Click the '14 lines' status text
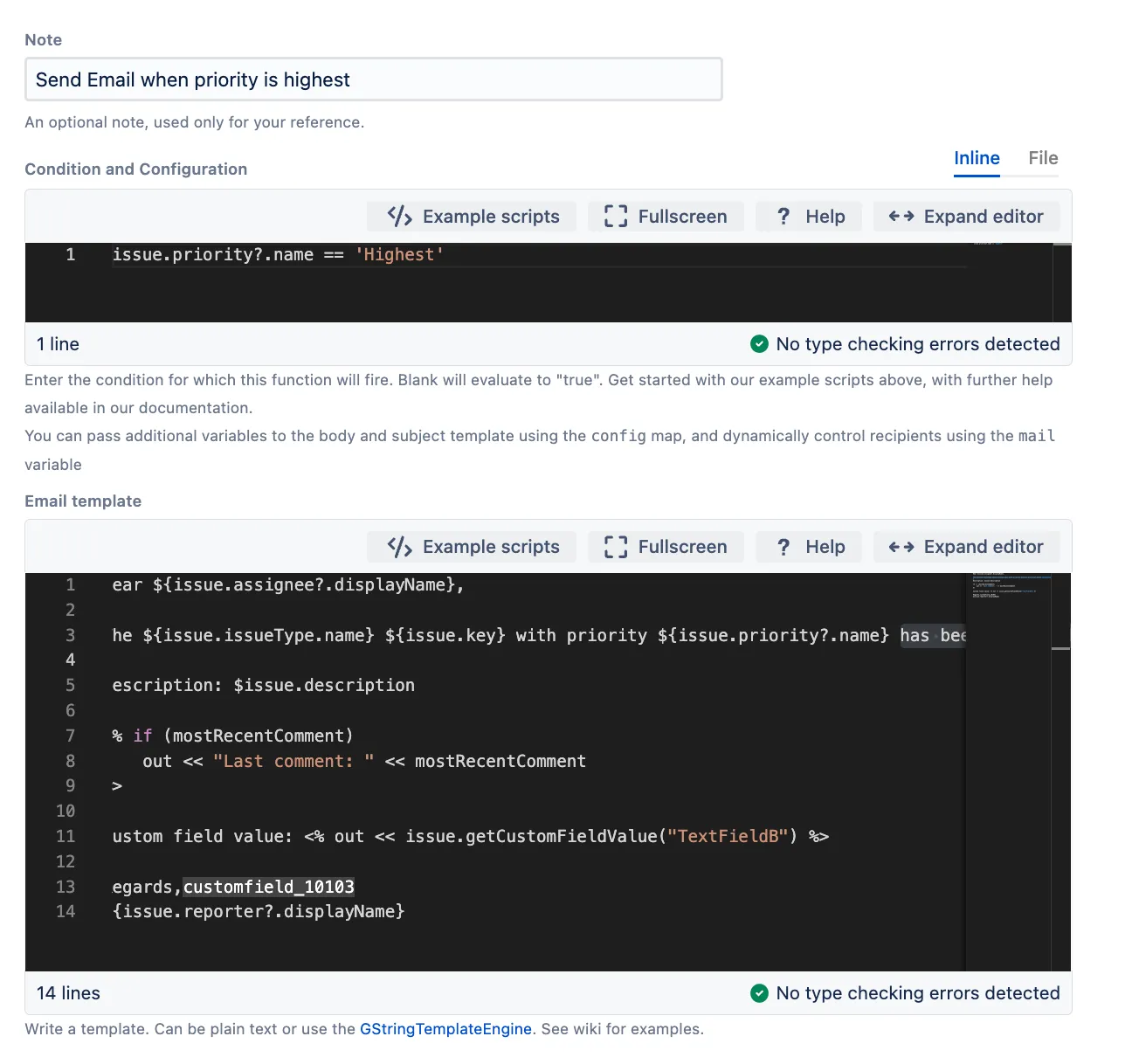Viewport: 1132px width, 1064px height. [x=68, y=993]
